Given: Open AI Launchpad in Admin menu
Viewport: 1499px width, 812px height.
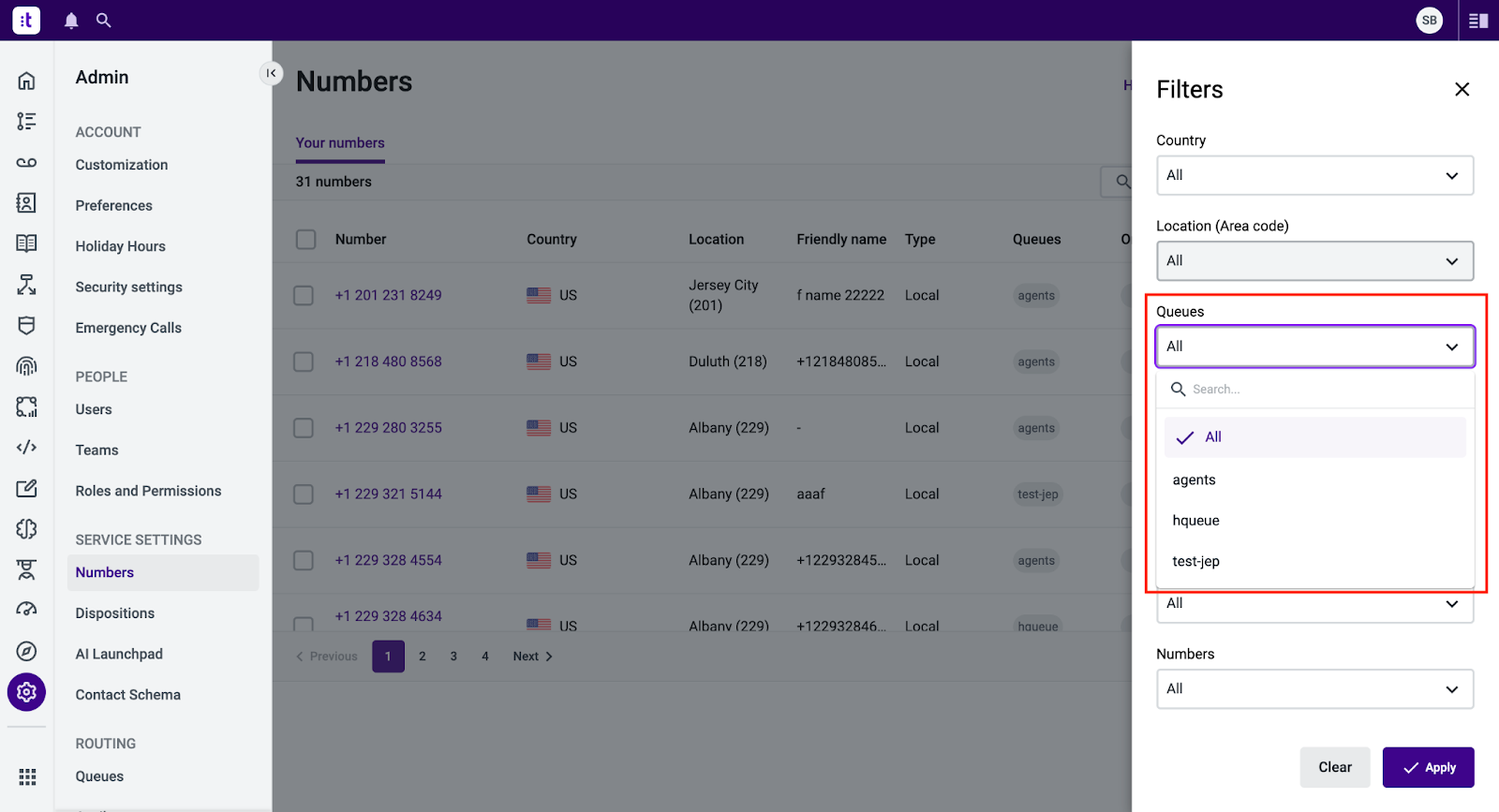Looking at the screenshot, I should pos(119,654).
